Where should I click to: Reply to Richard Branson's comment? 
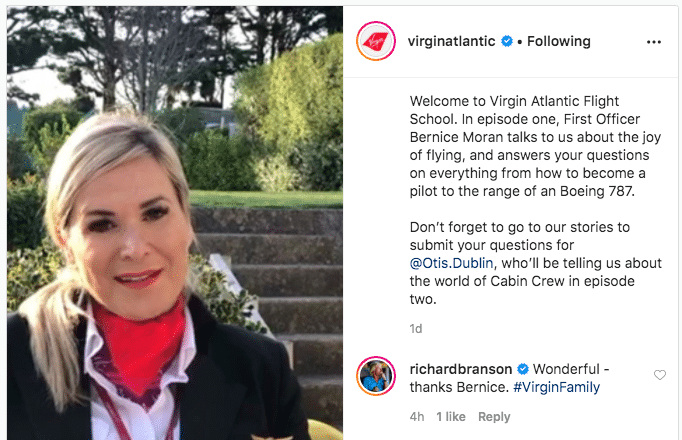pyautogui.click(x=494, y=417)
